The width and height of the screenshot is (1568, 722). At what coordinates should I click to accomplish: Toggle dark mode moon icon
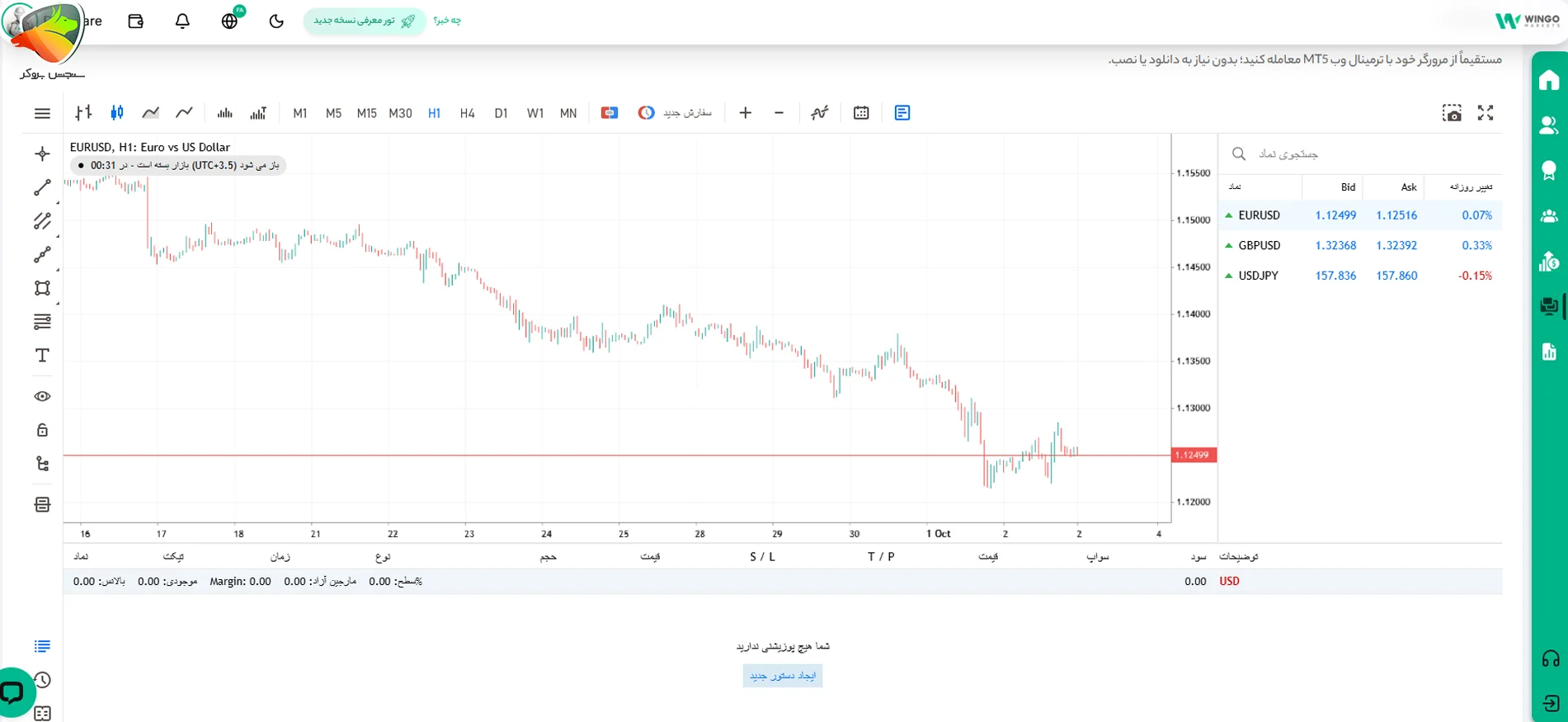(276, 21)
